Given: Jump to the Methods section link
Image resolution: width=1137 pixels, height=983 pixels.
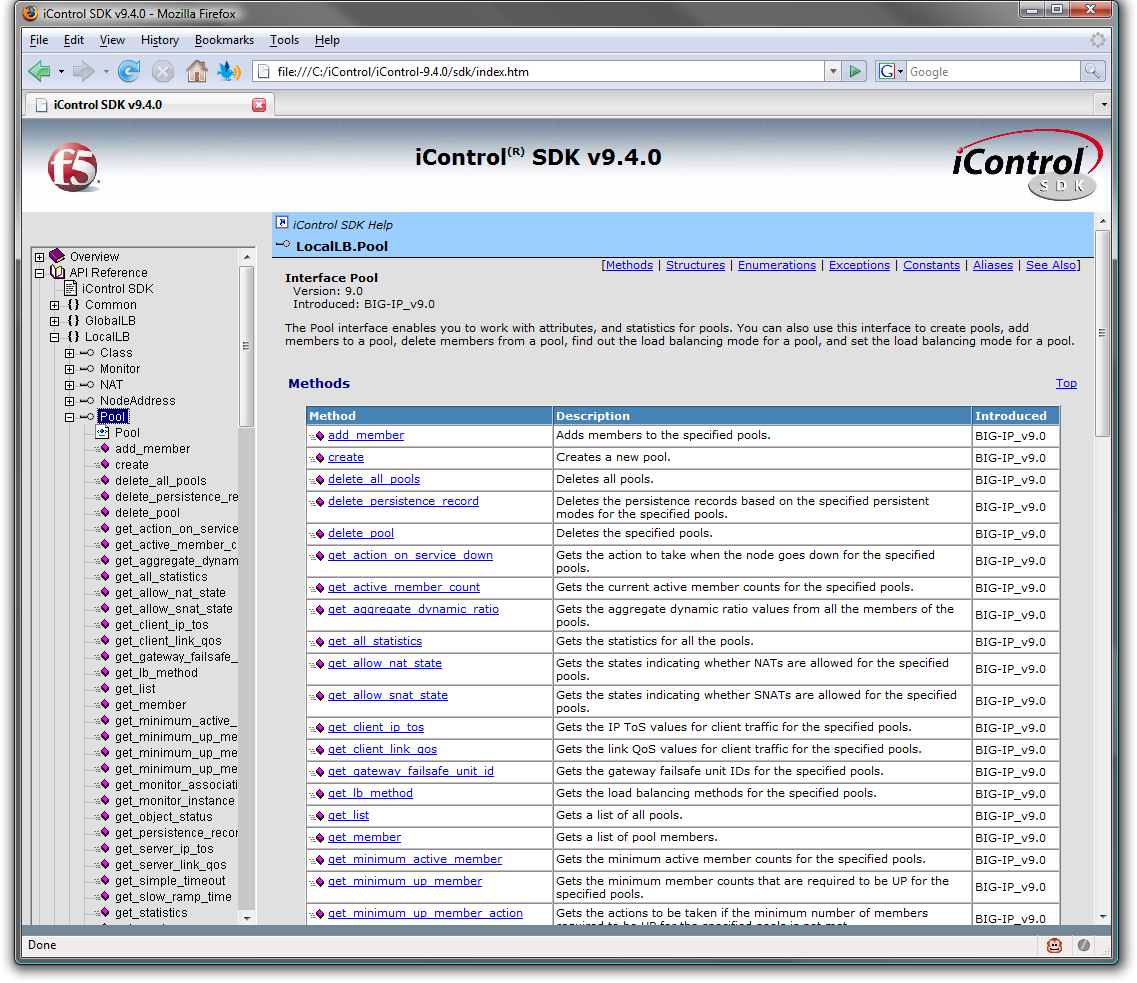Looking at the screenshot, I should click(x=629, y=265).
